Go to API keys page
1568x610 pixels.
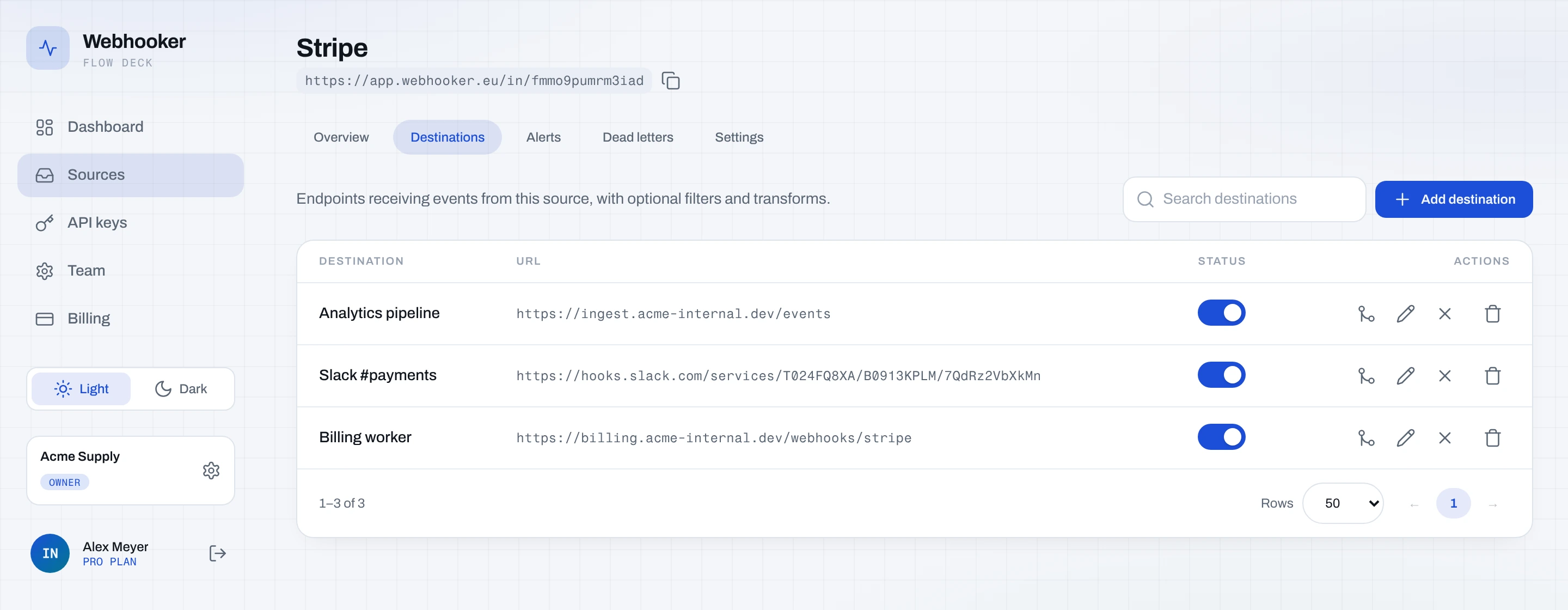coord(130,223)
